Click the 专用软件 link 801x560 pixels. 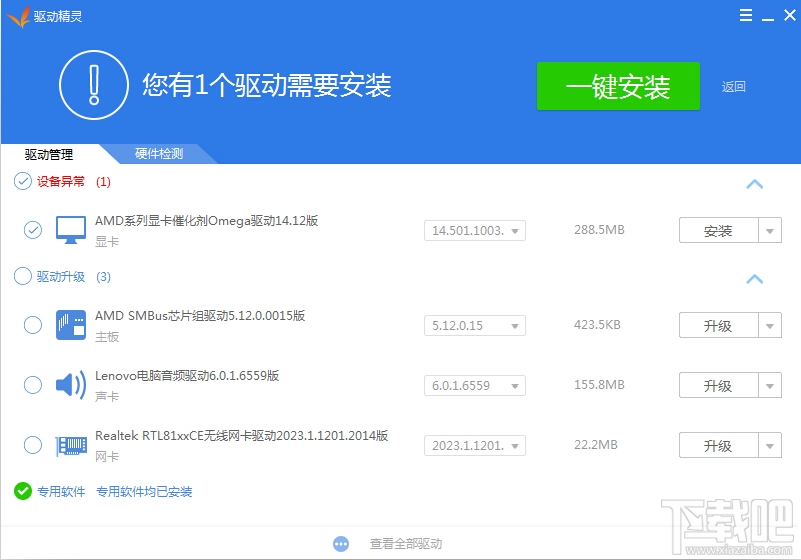coord(61,492)
